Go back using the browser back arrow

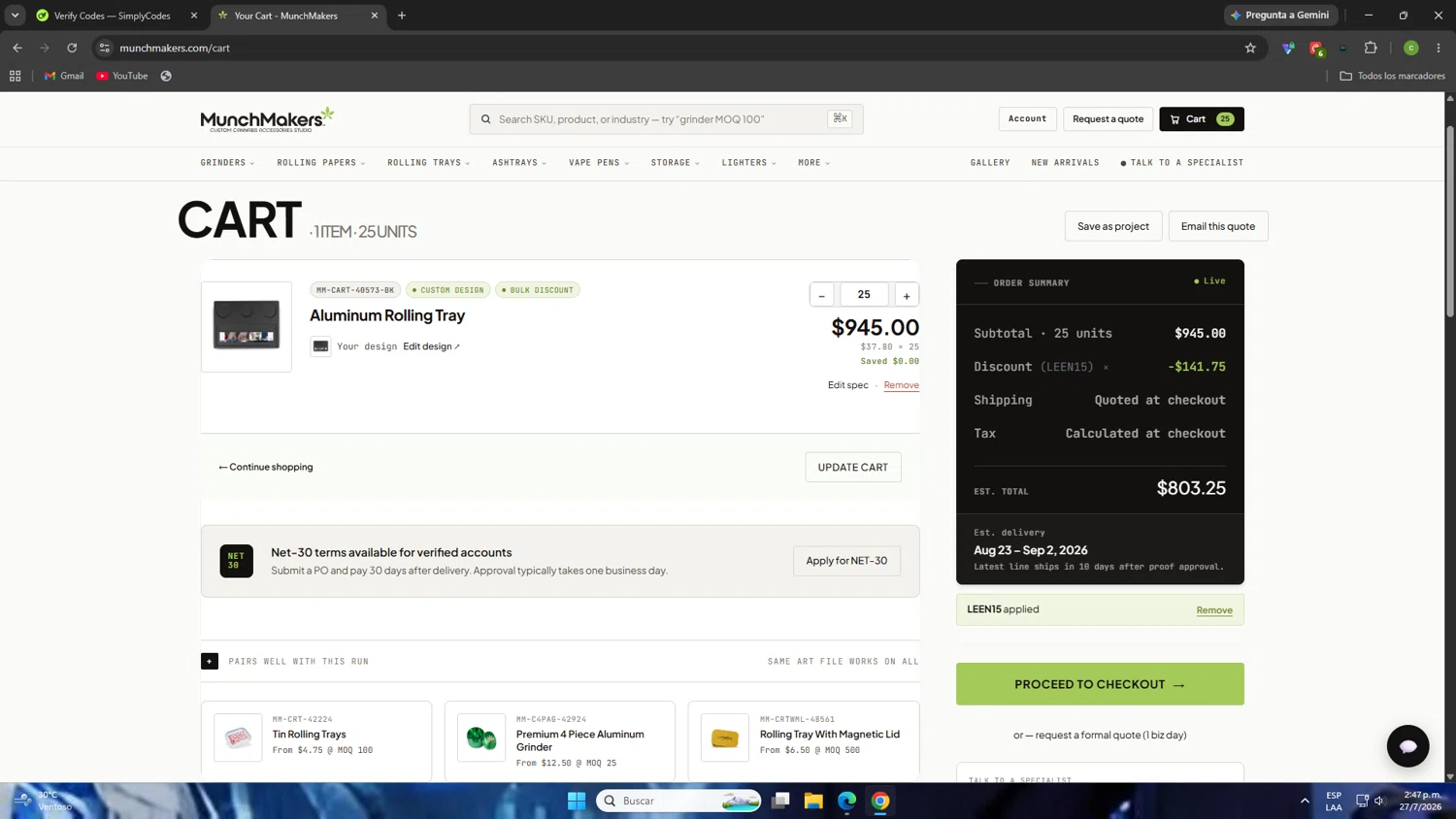tap(17, 48)
